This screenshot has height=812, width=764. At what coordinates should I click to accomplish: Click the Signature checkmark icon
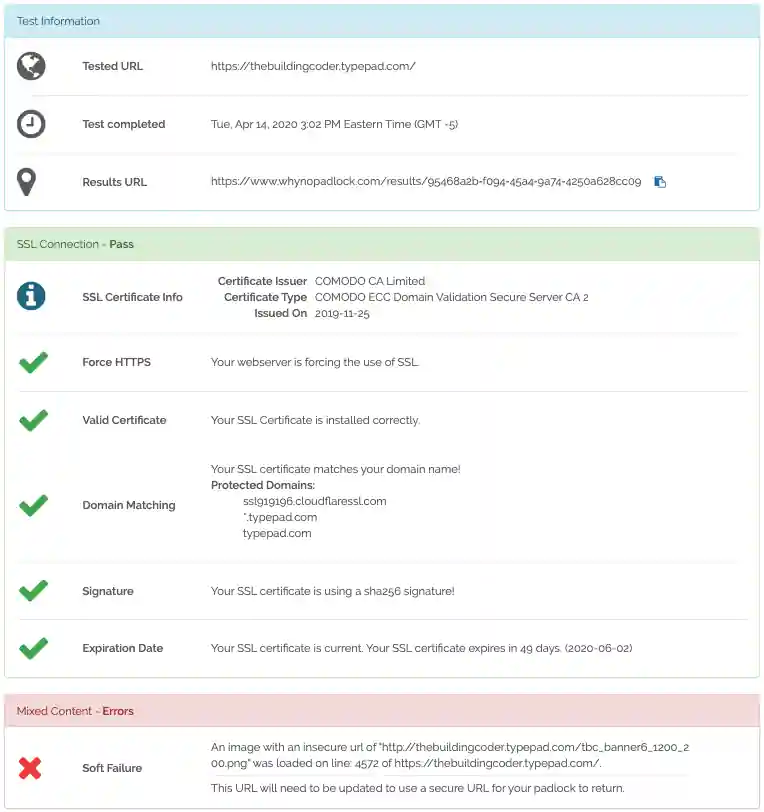point(33,591)
